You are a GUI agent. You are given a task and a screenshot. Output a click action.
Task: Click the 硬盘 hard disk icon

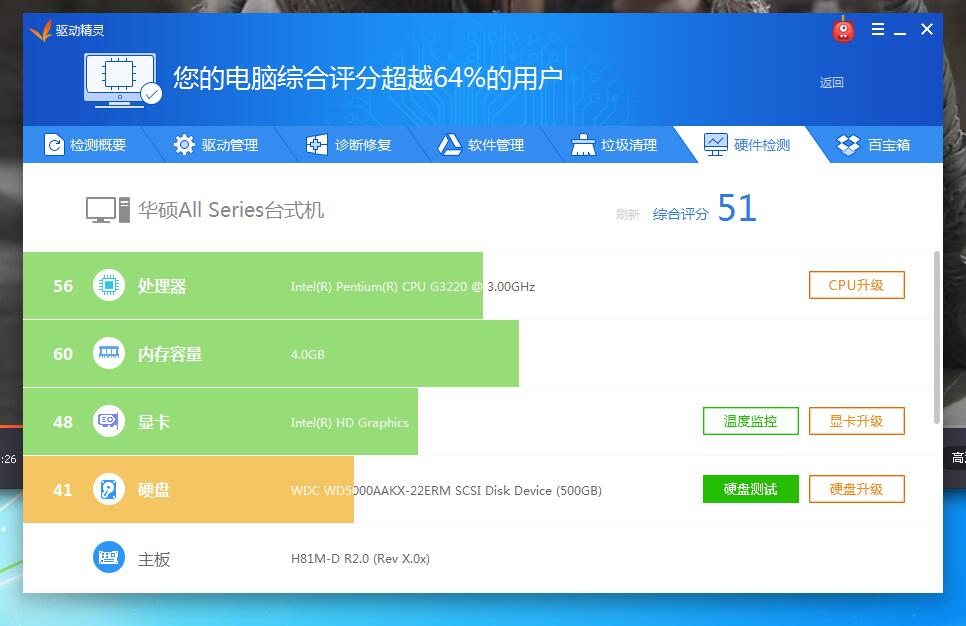pyautogui.click(x=109, y=490)
